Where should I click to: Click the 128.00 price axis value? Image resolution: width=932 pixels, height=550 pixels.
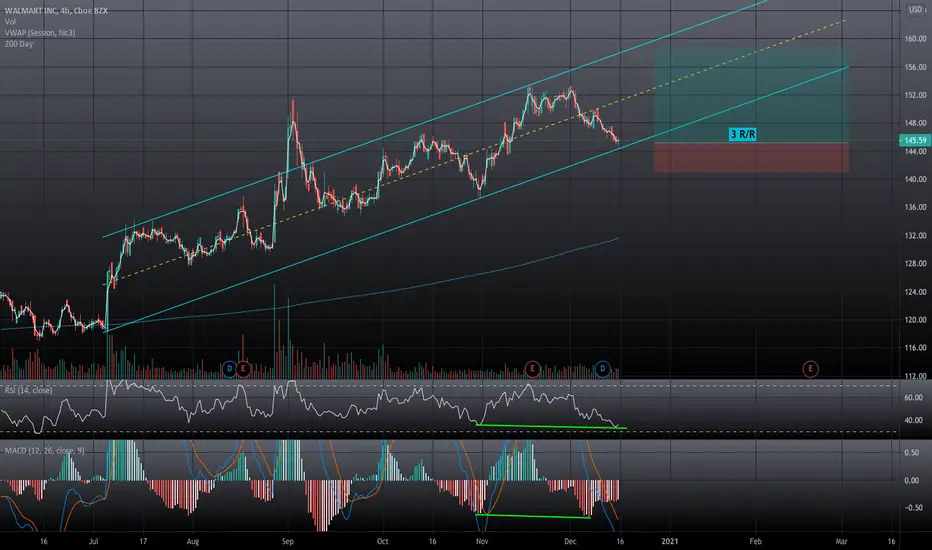pos(915,263)
